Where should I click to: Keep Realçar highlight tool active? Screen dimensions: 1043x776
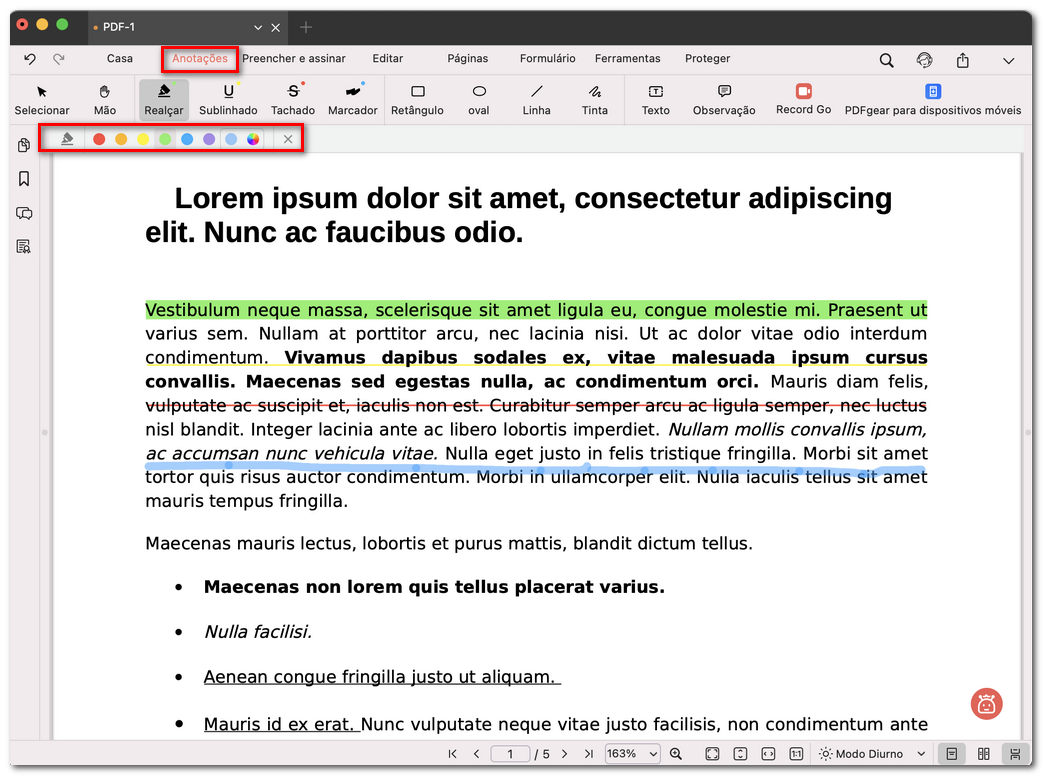163,99
